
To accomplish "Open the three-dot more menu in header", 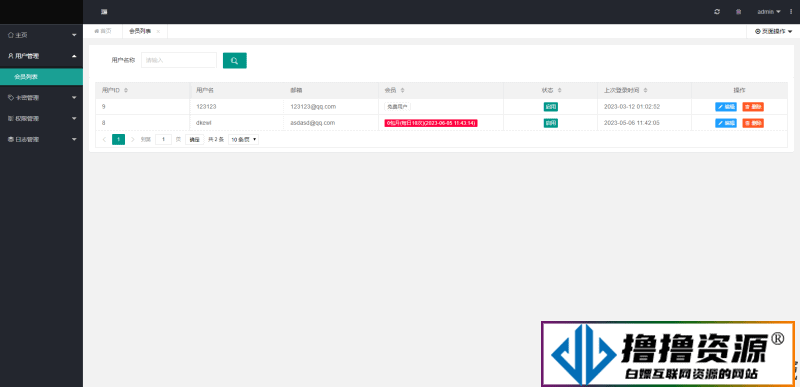I will click(791, 12).
